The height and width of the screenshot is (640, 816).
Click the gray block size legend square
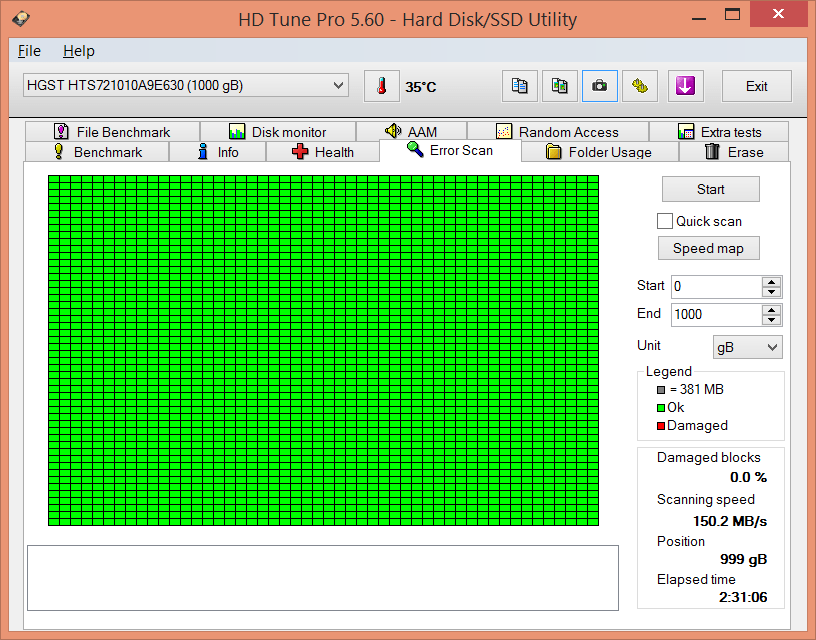pos(661,390)
